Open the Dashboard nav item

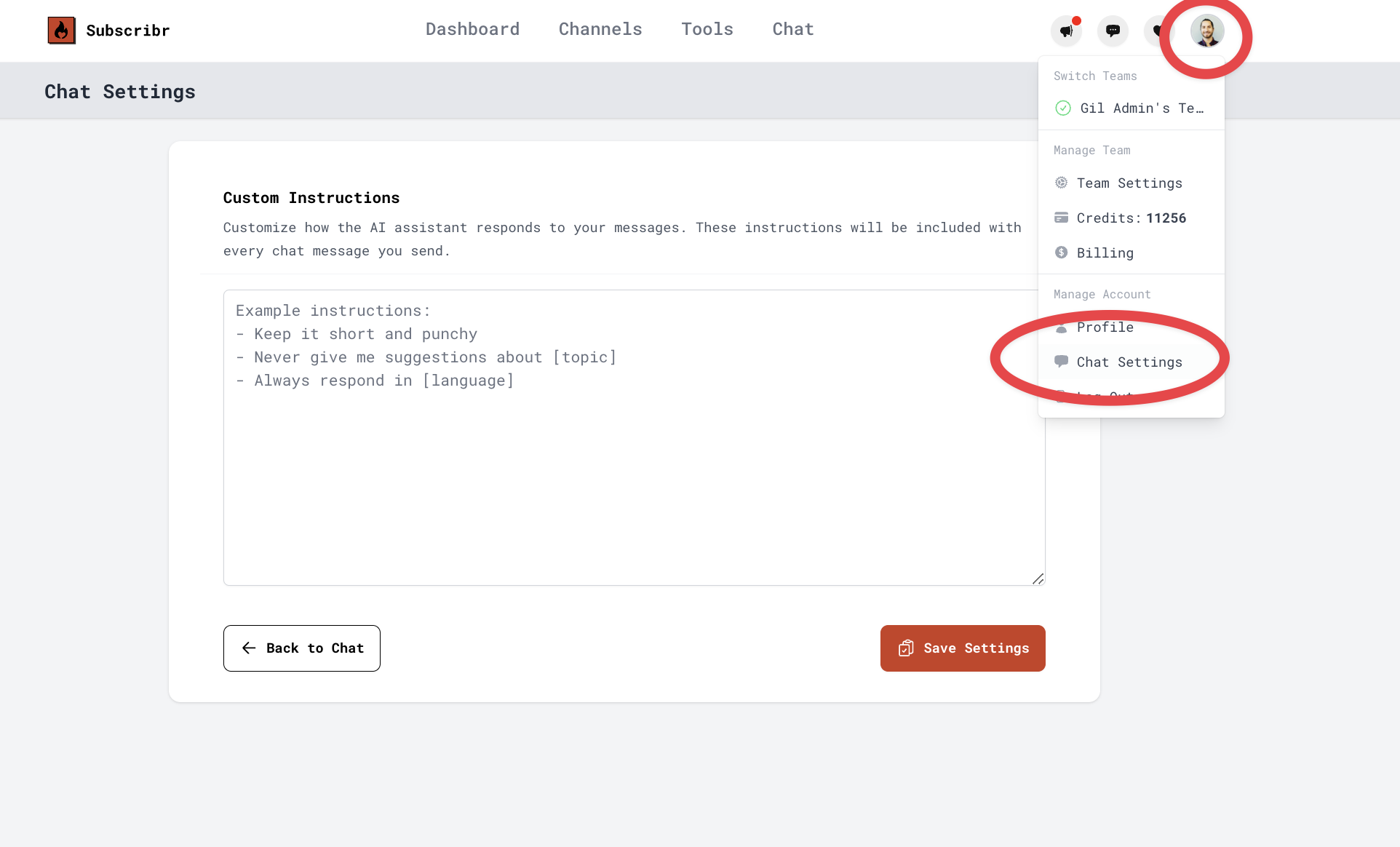[472, 29]
